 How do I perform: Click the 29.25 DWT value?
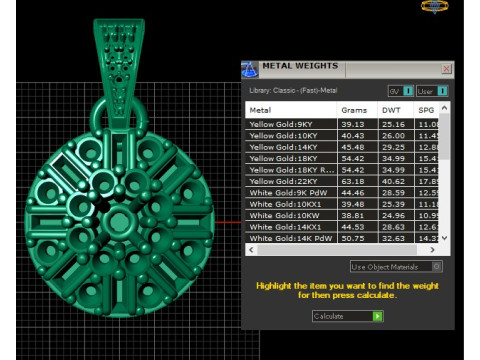point(393,147)
